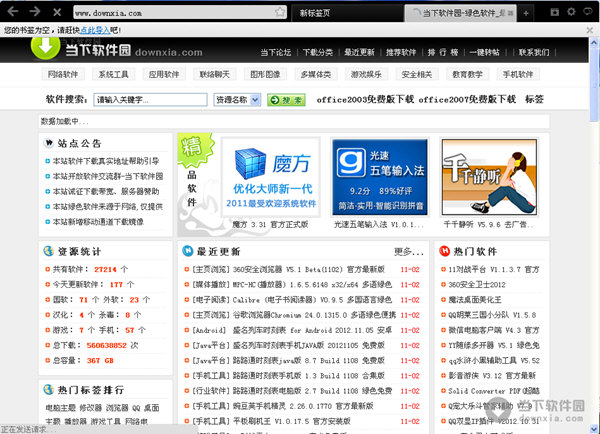Open 推荐软件 in the top navigation
Viewport: 600px width, 434px height.
coord(401,52)
